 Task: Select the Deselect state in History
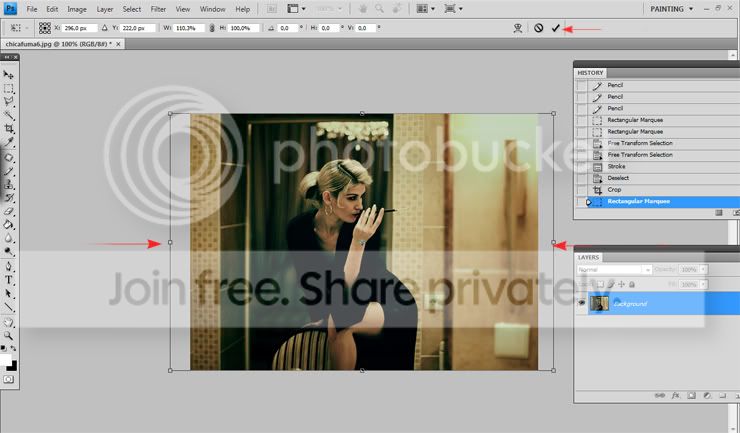pyautogui.click(x=619, y=178)
